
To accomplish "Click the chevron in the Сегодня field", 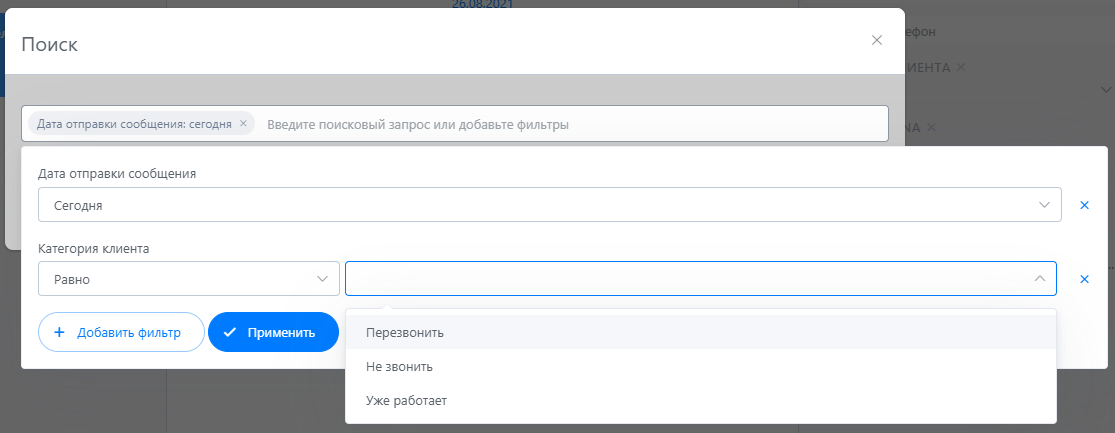I will pyautogui.click(x=1045, y=205).
